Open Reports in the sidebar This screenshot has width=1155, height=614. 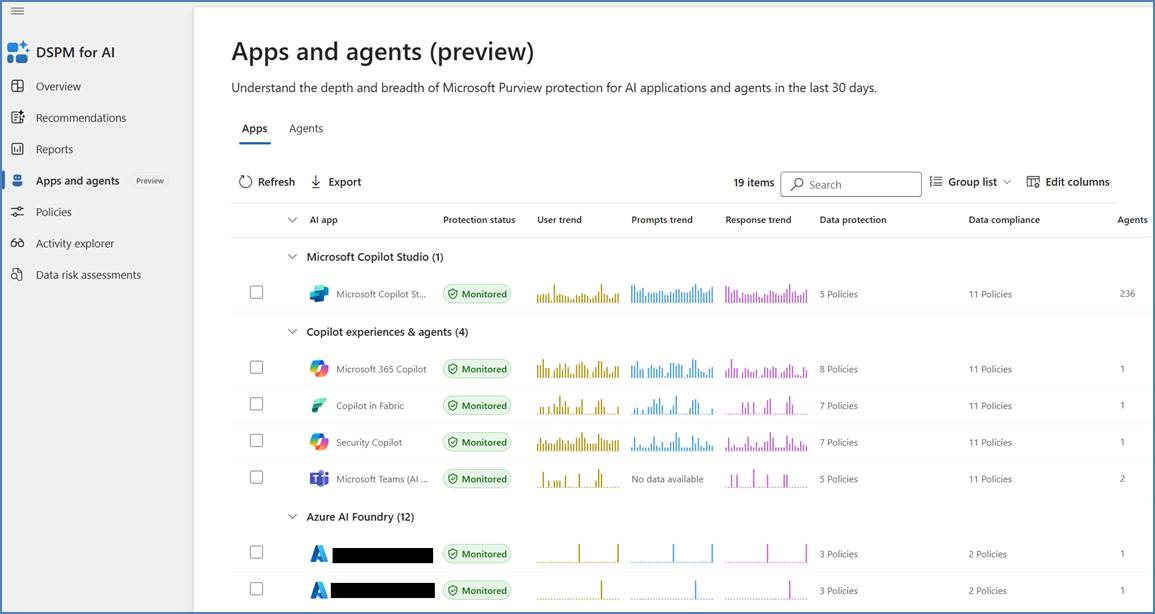point(54,149)
